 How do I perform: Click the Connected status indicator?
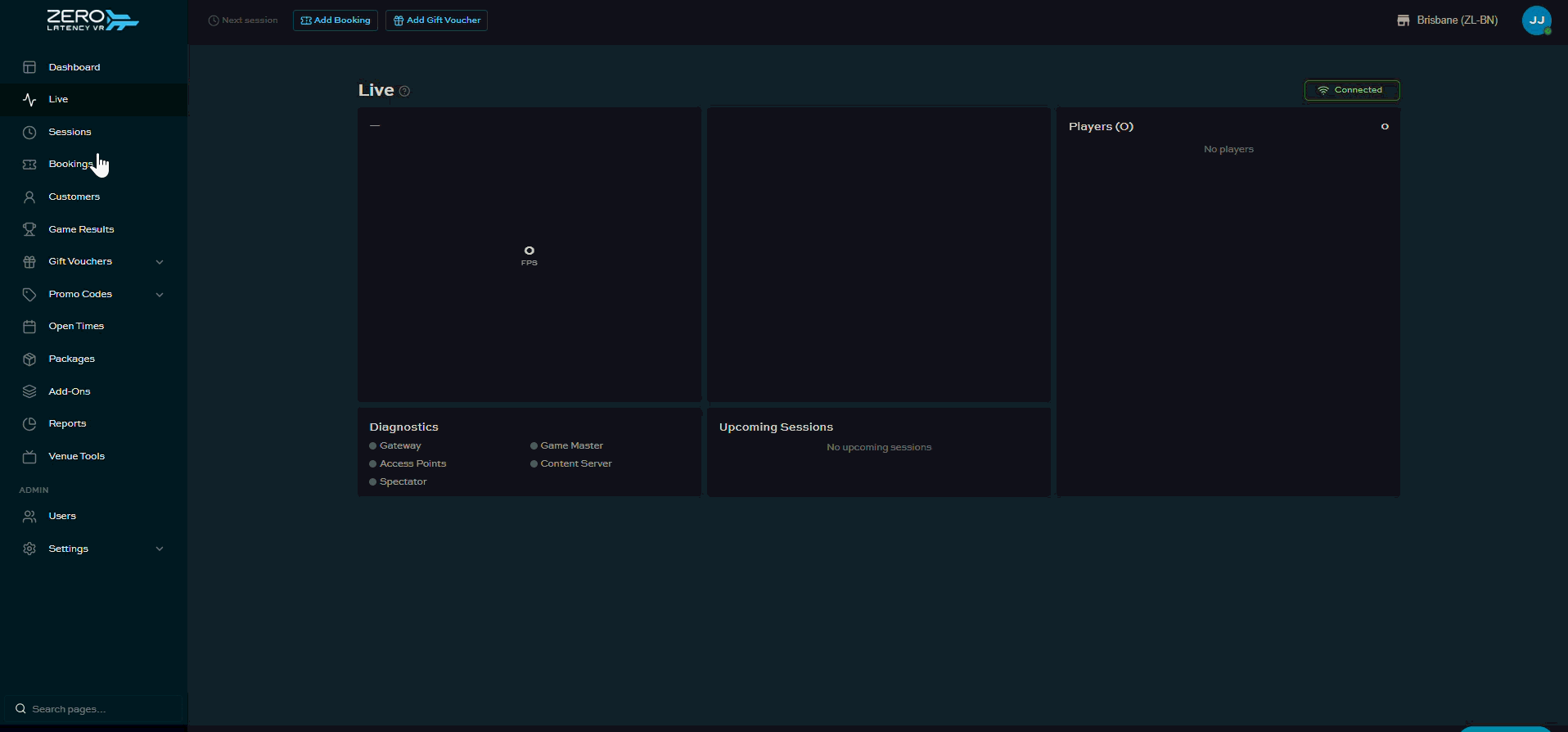pyautogui.click(x=1352, y=90)
